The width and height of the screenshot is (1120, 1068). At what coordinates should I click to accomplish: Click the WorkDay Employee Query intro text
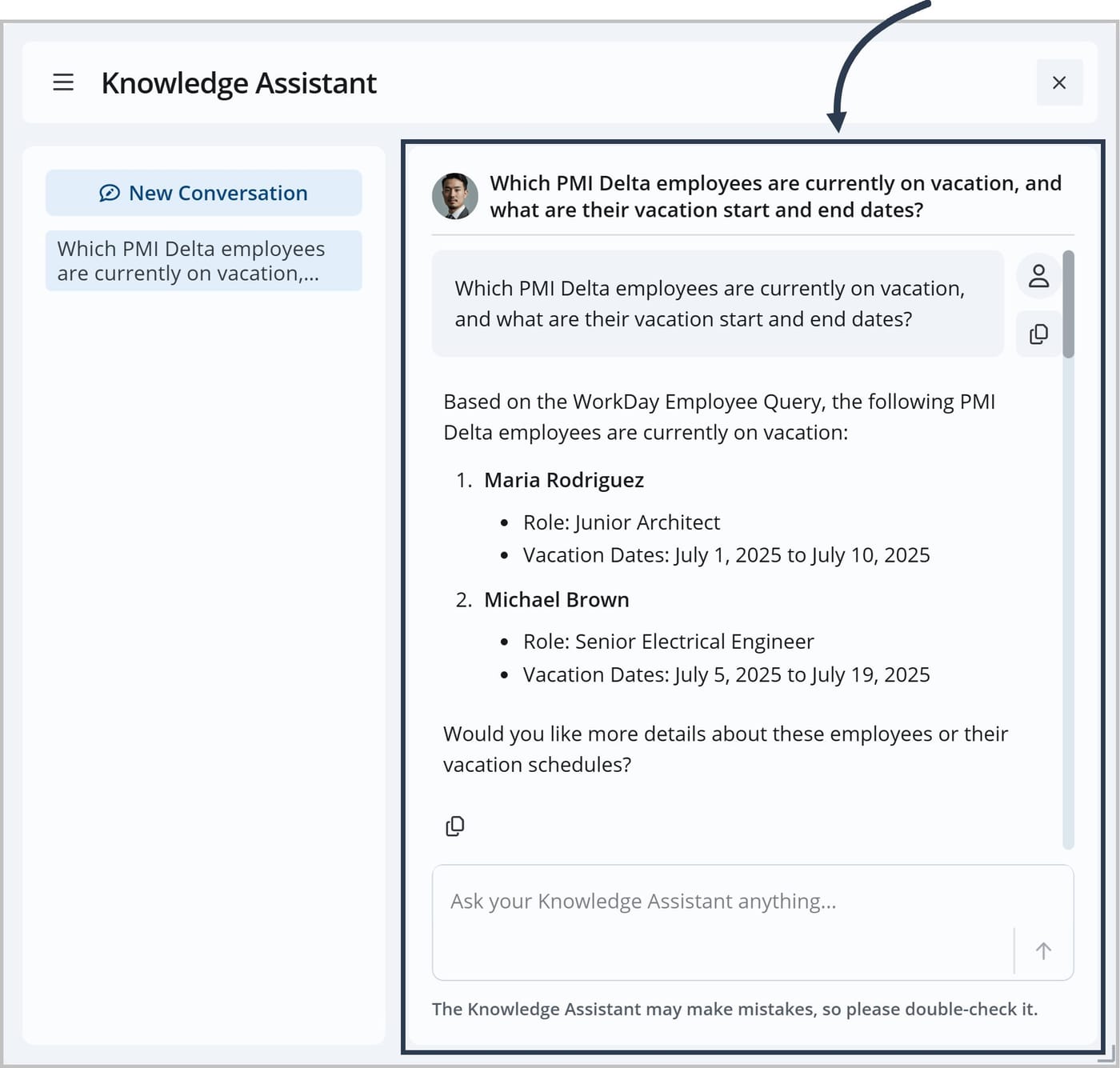tap(719, 417)
